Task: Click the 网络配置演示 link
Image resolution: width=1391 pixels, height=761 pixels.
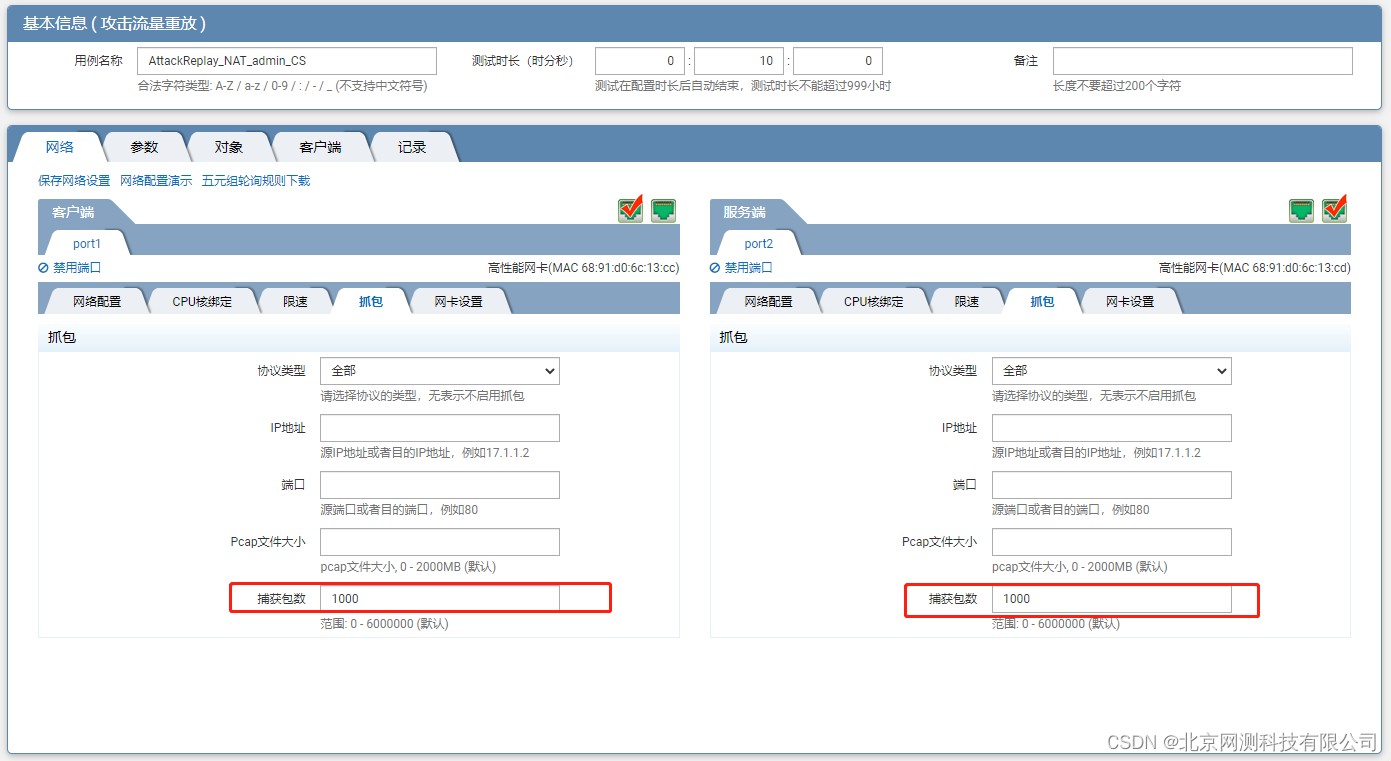Action: point(156,181)
